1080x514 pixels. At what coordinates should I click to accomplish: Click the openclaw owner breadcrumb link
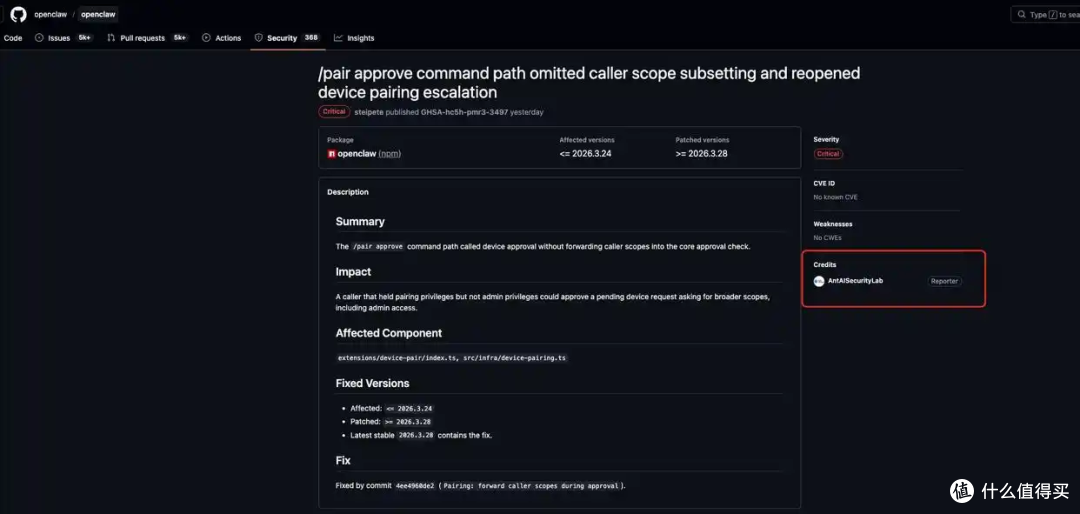50,14
